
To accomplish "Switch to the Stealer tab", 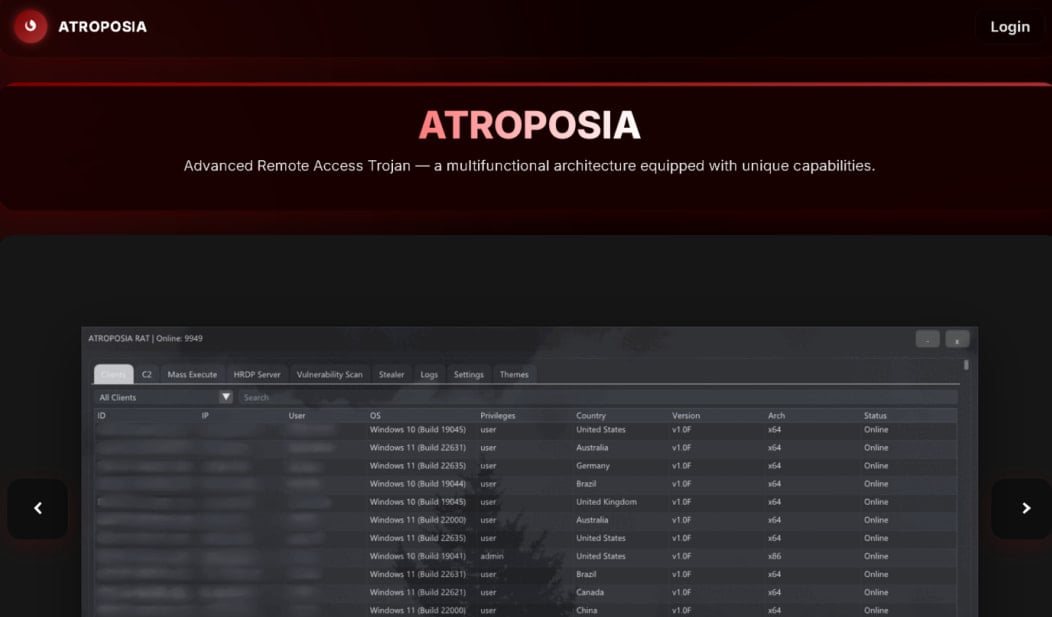I will pyautogui.click(x=391, y=374).
